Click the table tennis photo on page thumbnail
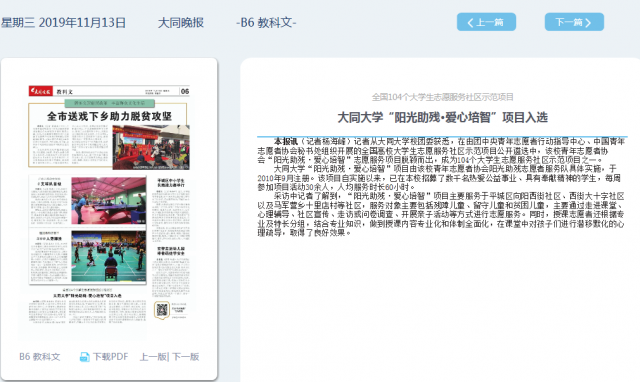 coord(109,201)
